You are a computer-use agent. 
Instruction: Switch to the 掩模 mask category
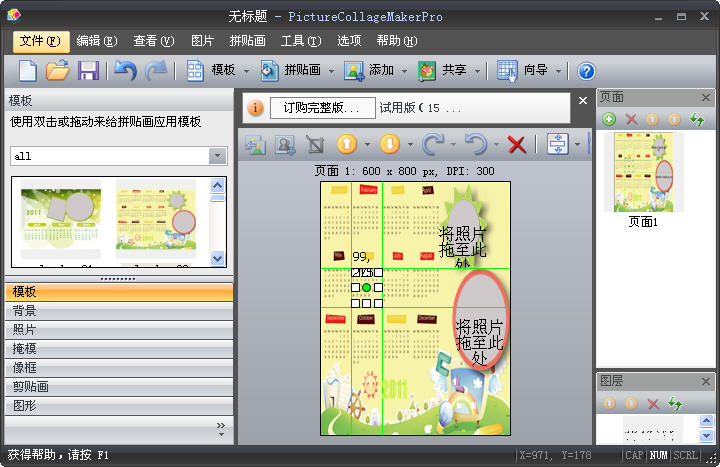[119, 349]
